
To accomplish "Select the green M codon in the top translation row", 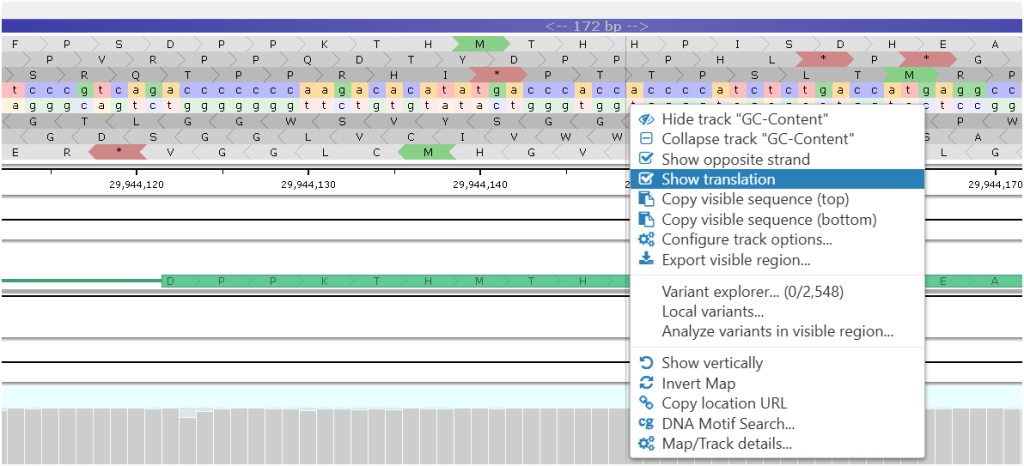I will coord(481,44).
